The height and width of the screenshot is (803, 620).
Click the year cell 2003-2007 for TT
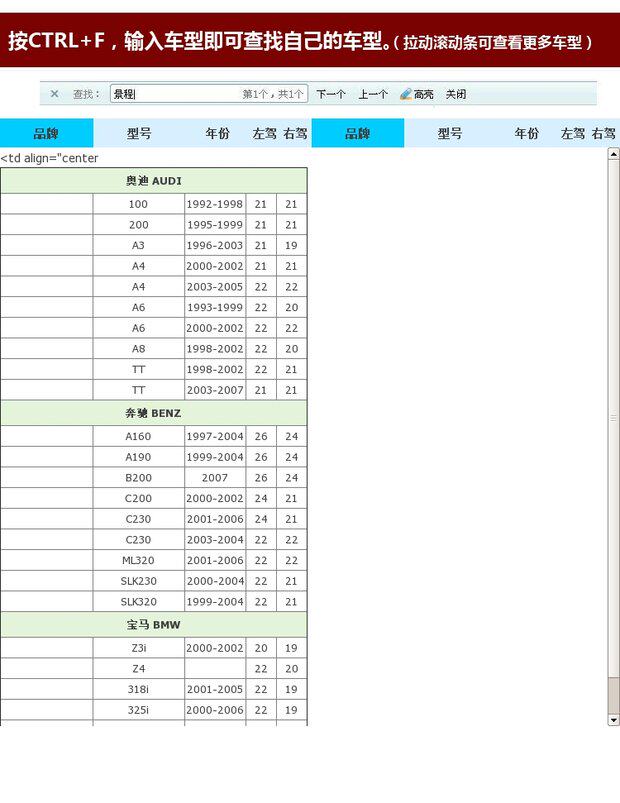click(x=215, y=390)
